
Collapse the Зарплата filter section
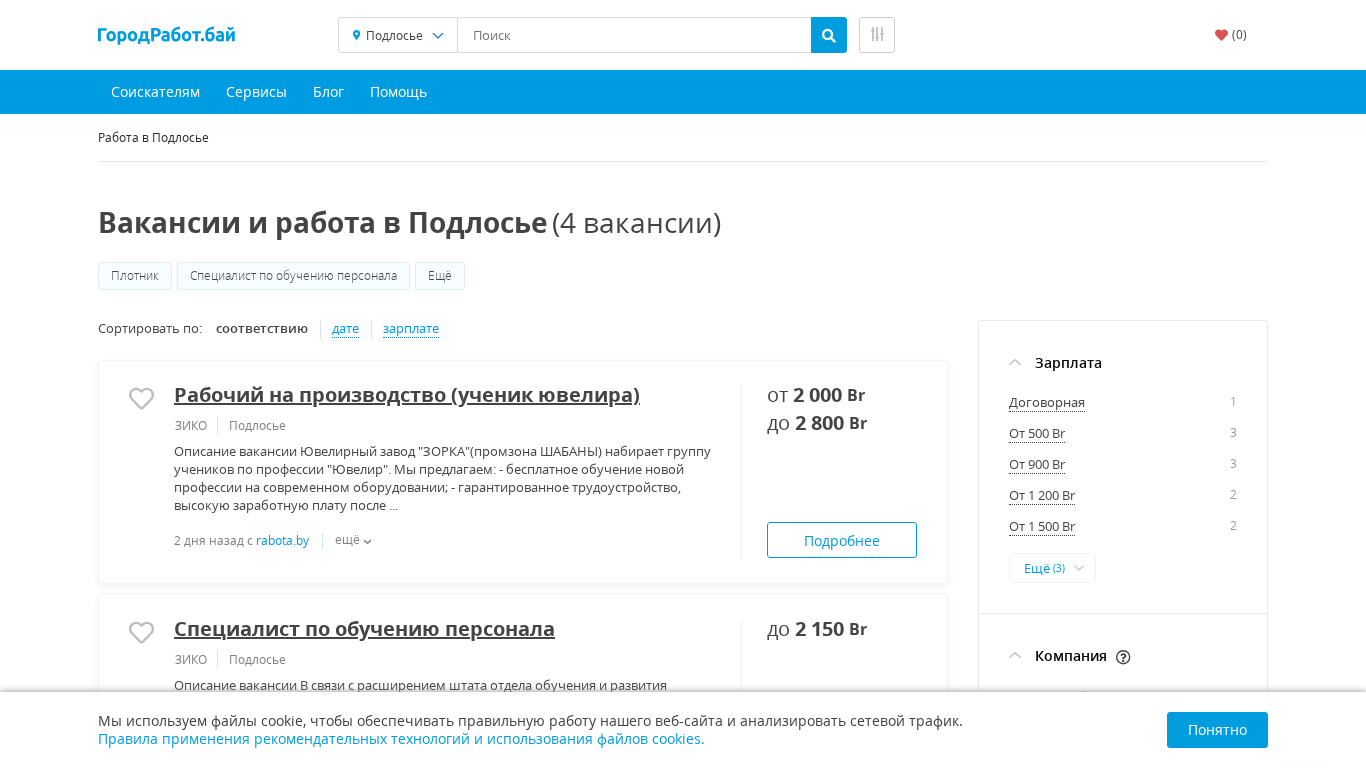pyautogui.click(x=1015, y=362)
